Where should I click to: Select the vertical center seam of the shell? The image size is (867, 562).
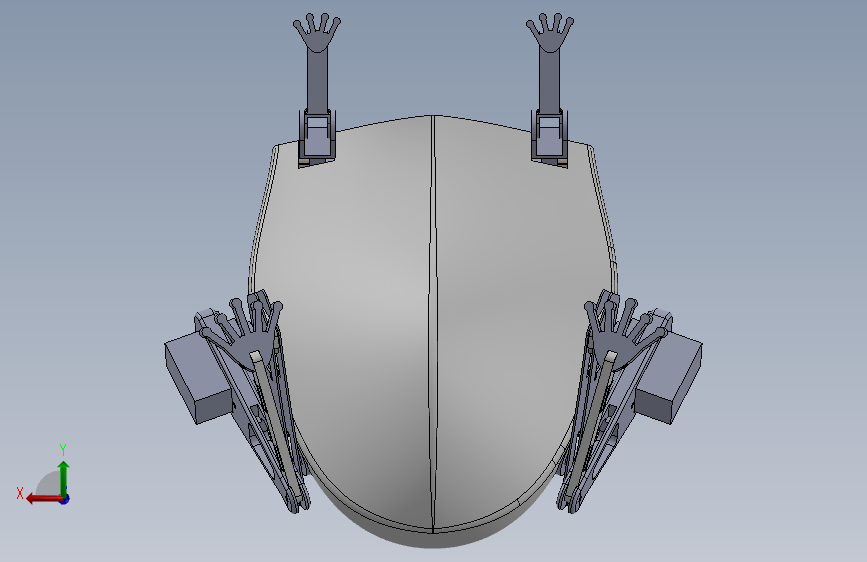click(x=433, y=324)
